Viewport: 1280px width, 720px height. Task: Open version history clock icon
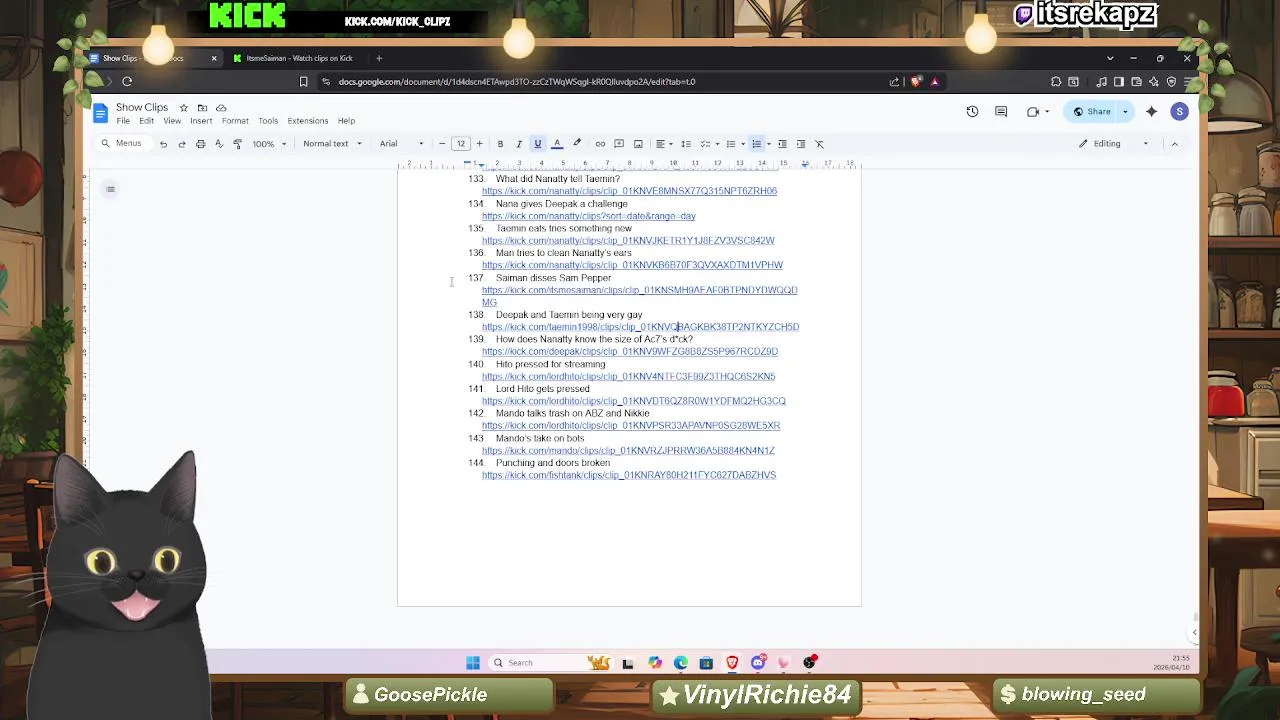coord(972,112)
